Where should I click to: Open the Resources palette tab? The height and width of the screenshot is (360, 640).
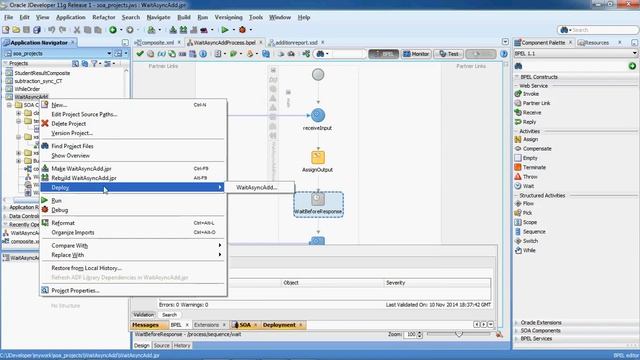click(596, 42)
